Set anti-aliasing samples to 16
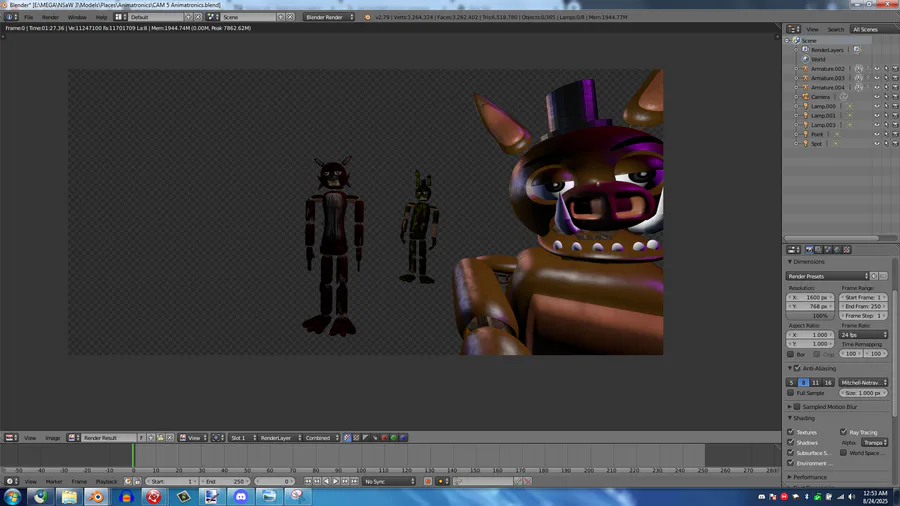 [x=828, y=383]
